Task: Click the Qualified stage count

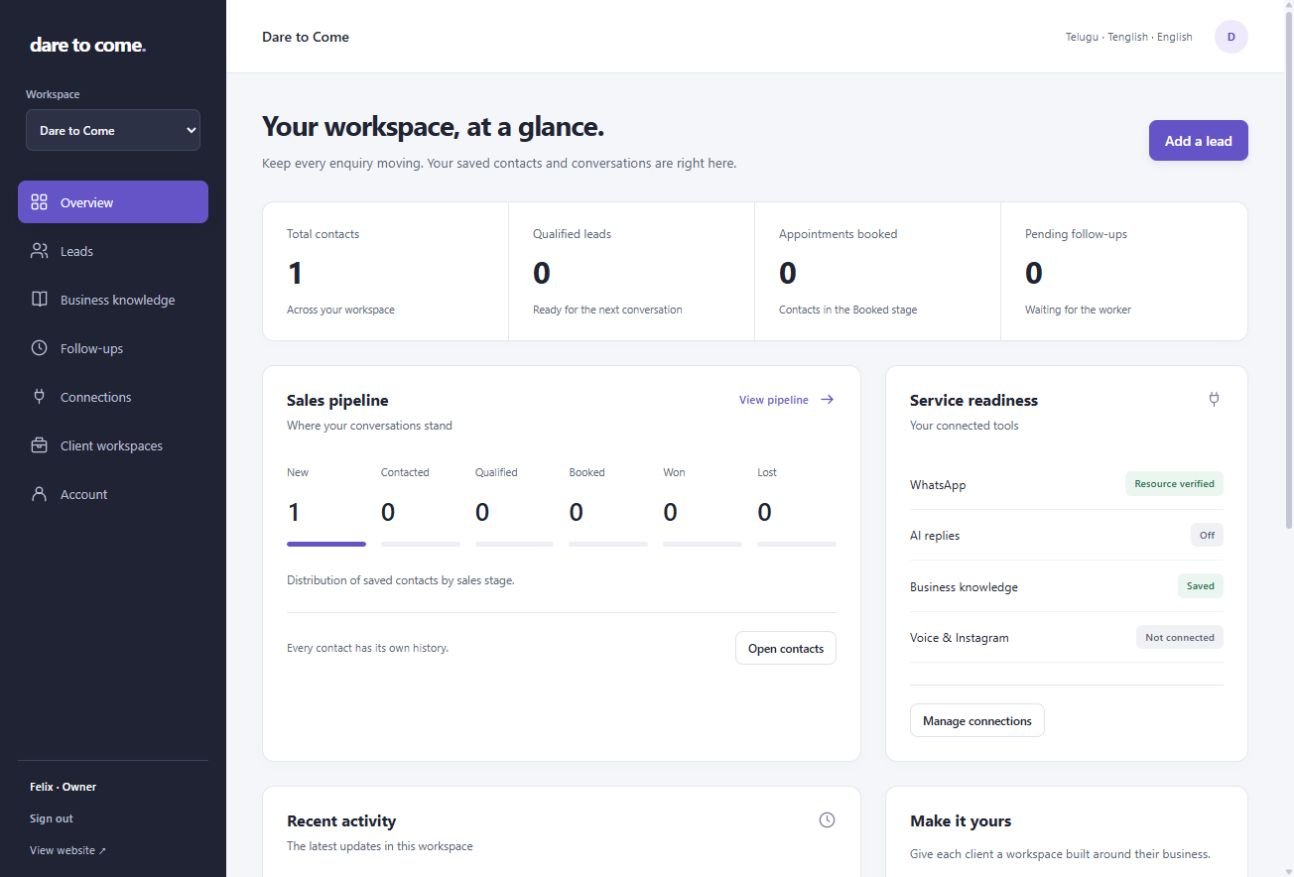Action: click(x=482, y=513)
